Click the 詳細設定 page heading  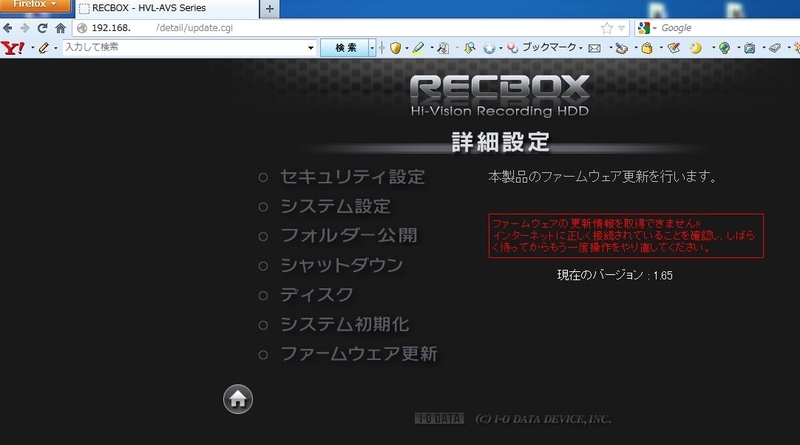501,142
